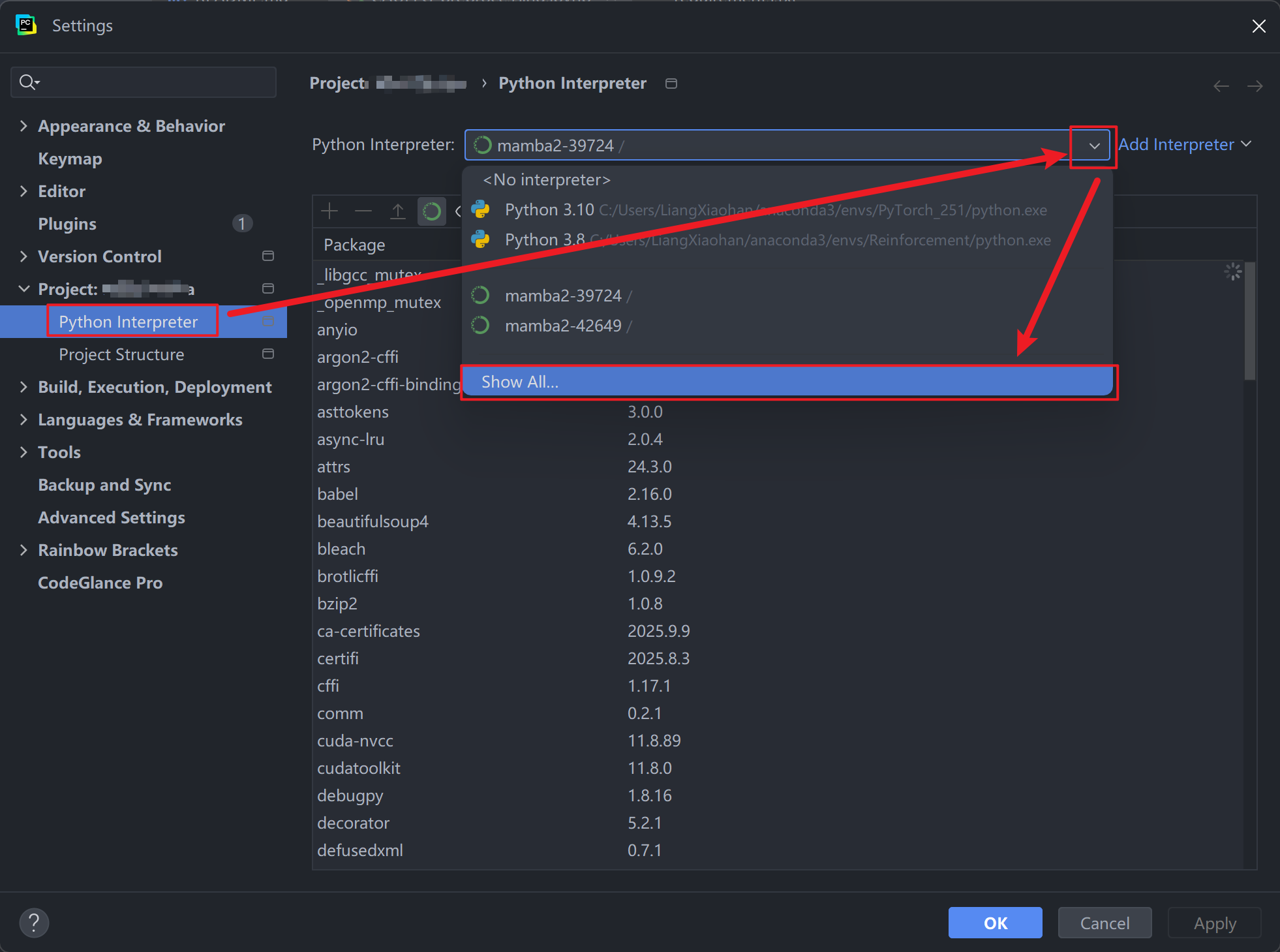Click project scope icon next to Version Control
The width and height of the screenshot is (1280, 952).
click(x=267, y=256)
